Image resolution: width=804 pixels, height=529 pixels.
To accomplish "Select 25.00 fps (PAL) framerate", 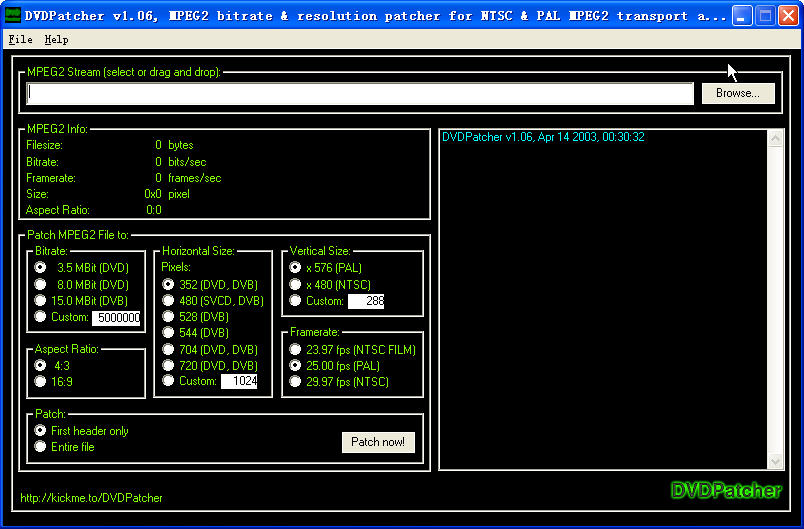I will click(295, 365).
